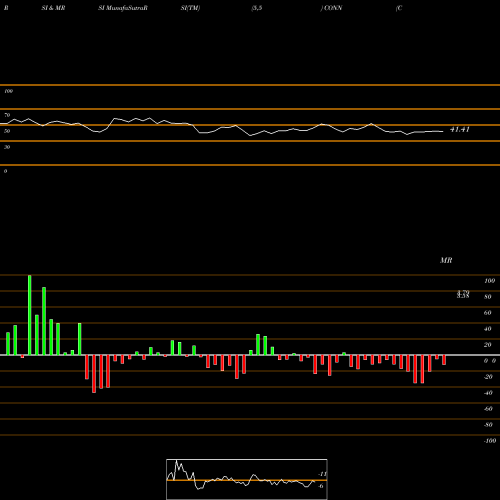
Task: Click the MR axis label -100
Action: (x=490, y=441)
